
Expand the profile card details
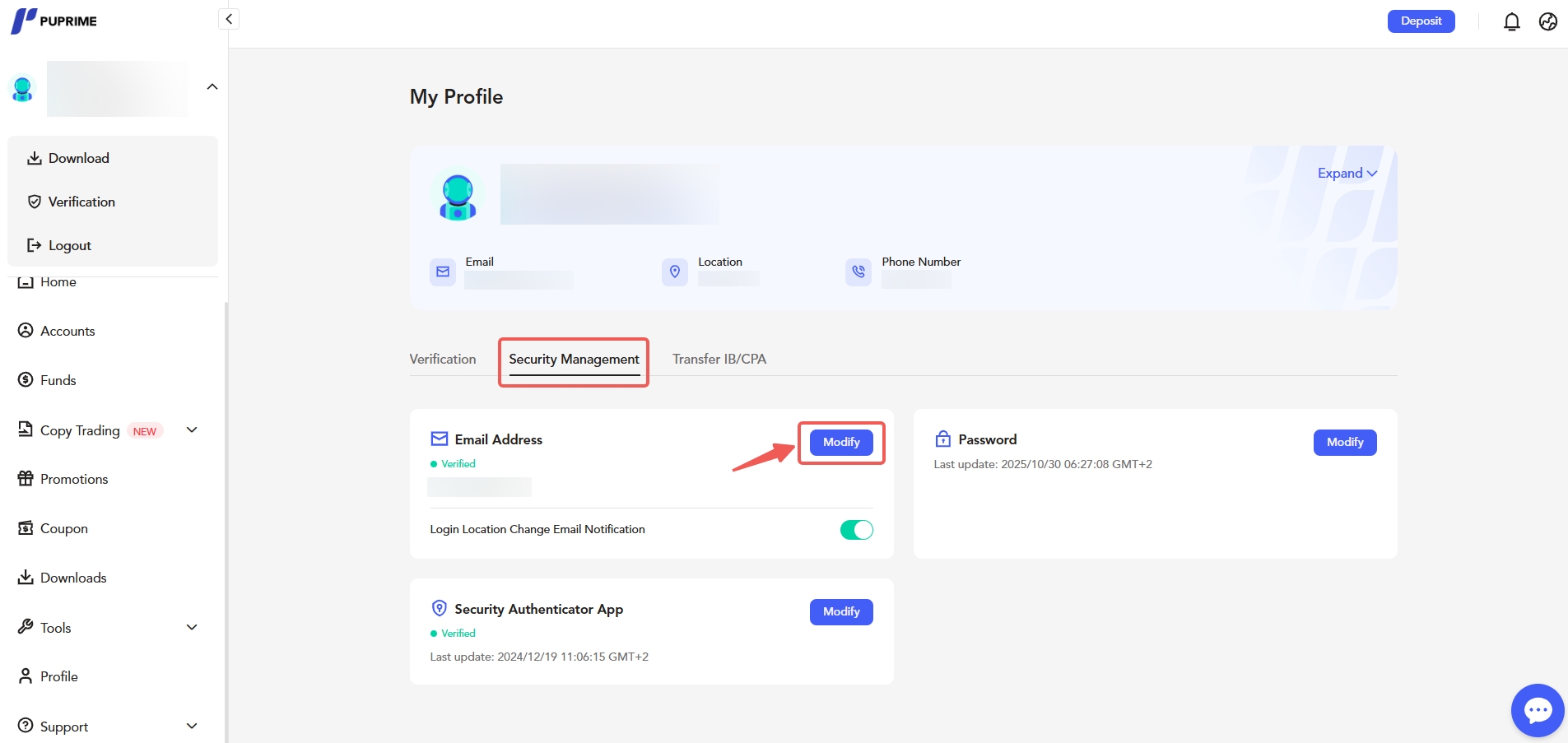(x=1347, y=174)
